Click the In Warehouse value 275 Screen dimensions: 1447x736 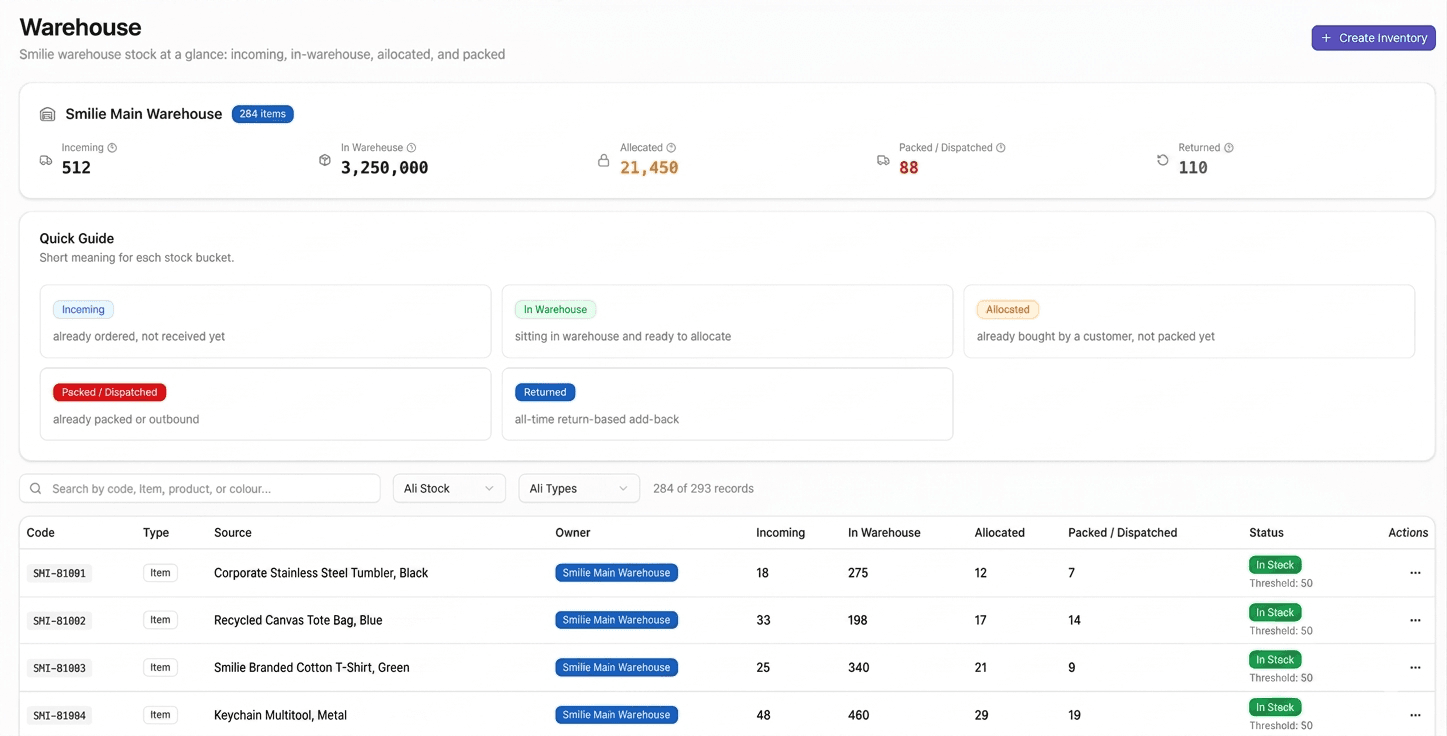tap(858, 573)
